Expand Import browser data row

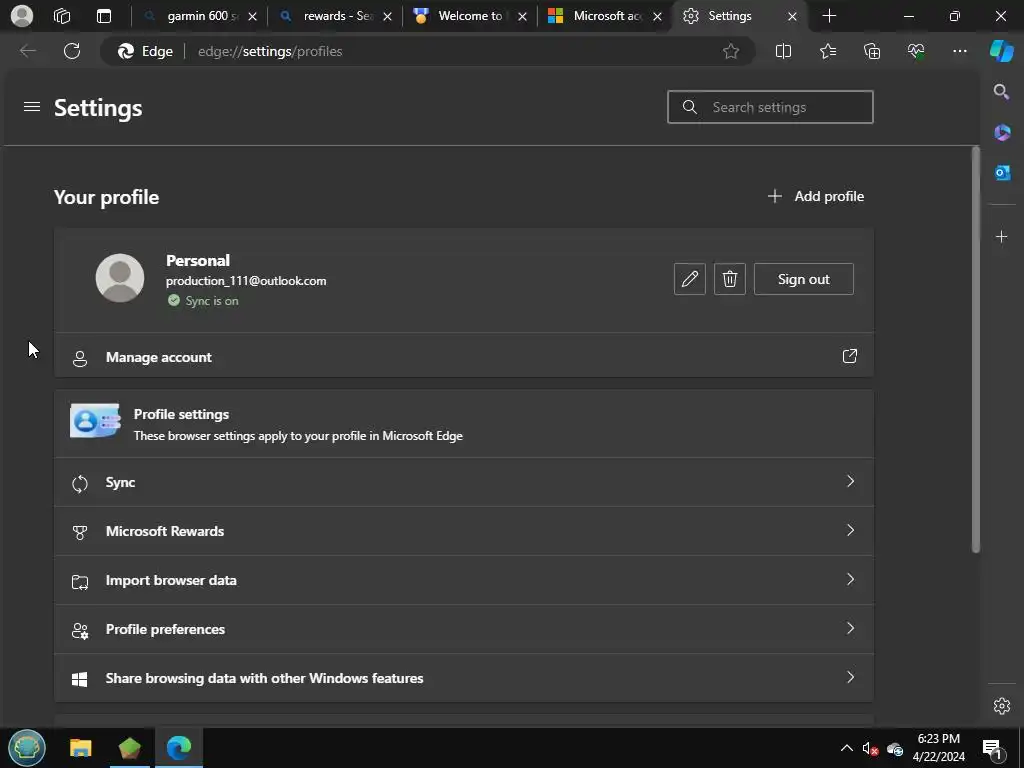tap(464, 580)
